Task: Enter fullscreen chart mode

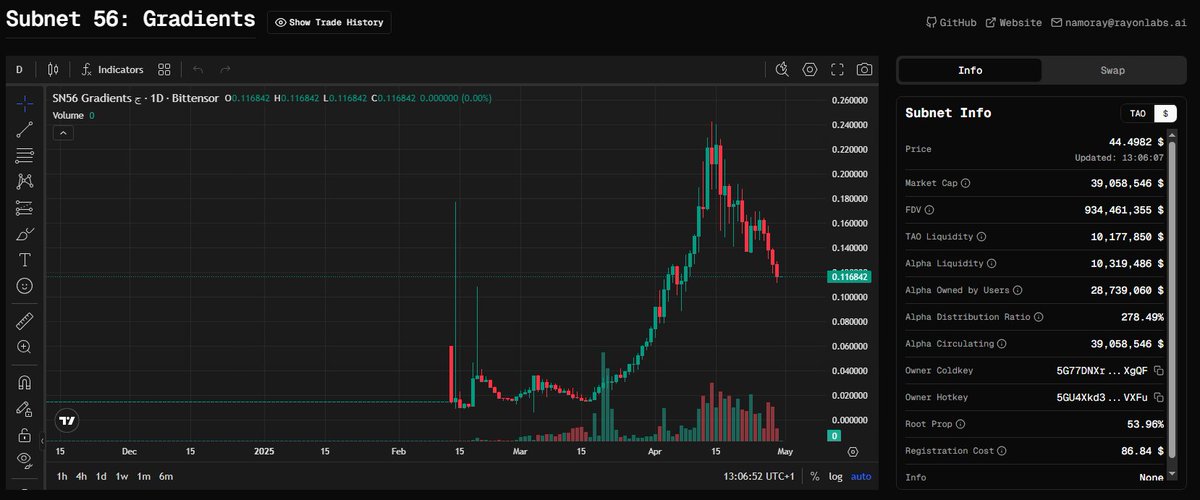Action: point(837,70)
